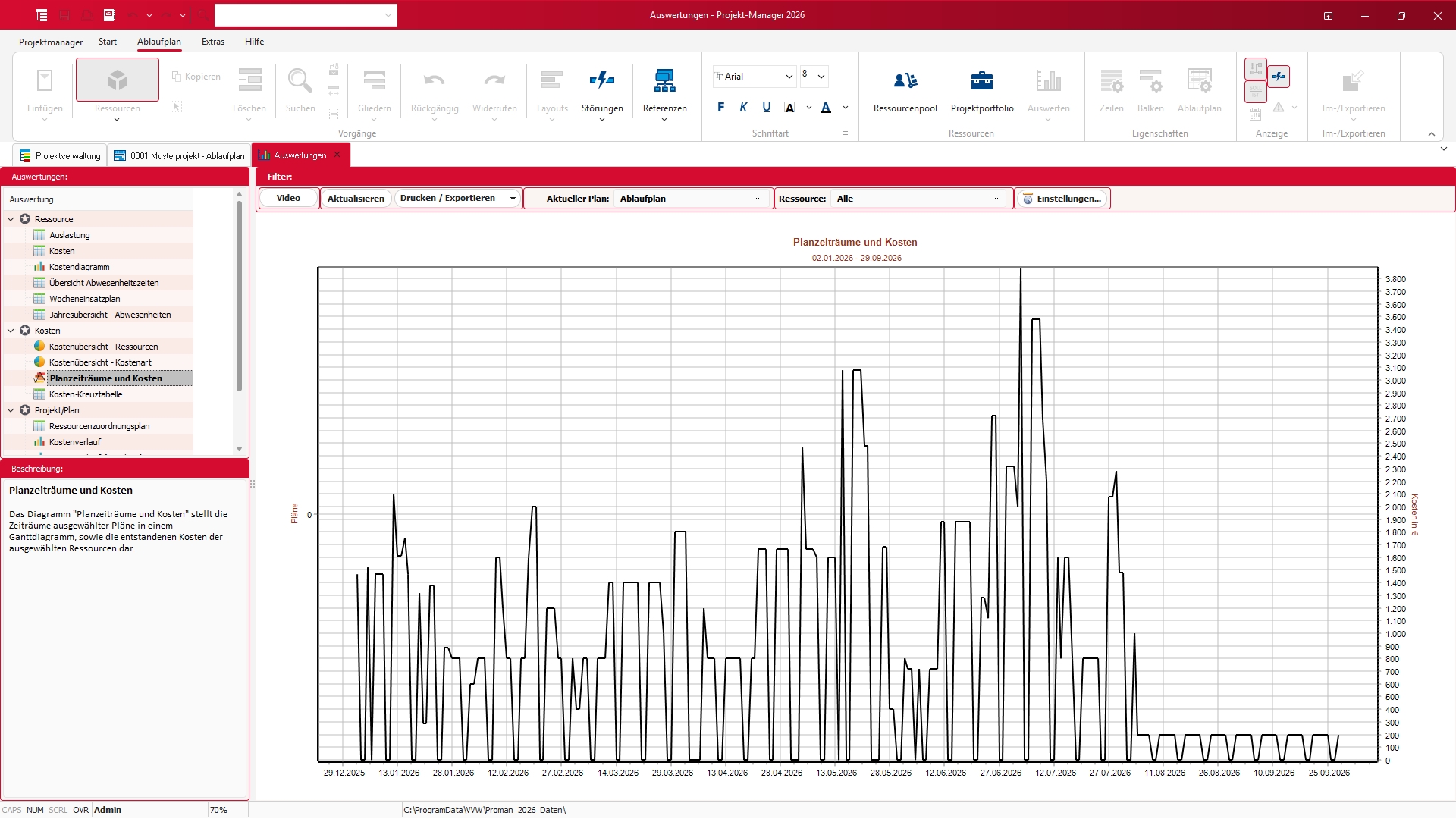Collapse the Kosten tree group

pos(11,331)
